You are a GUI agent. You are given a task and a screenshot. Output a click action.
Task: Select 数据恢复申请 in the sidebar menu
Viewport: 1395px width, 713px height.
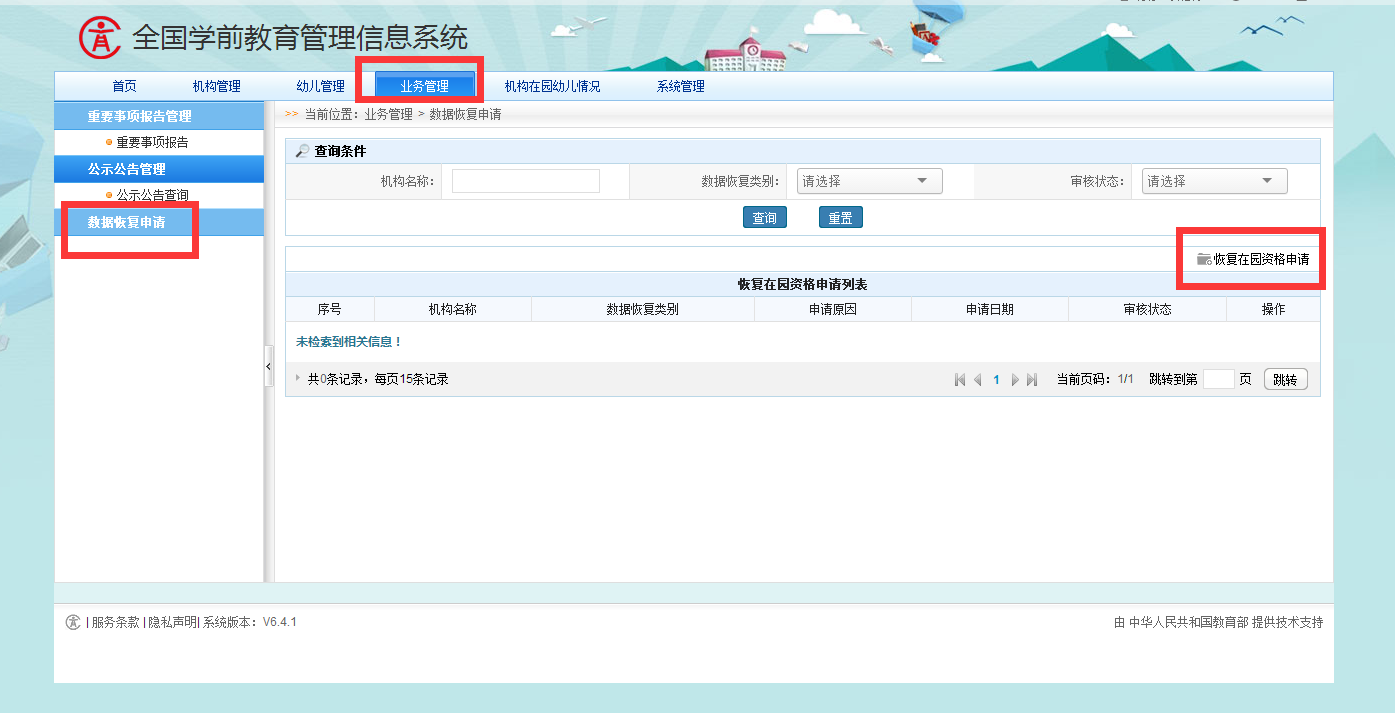[125, 220]
